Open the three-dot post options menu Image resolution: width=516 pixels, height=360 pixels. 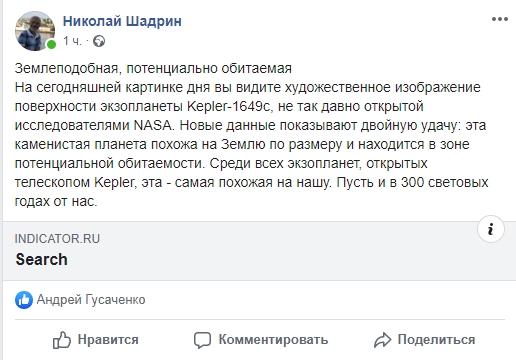[500, 19]
